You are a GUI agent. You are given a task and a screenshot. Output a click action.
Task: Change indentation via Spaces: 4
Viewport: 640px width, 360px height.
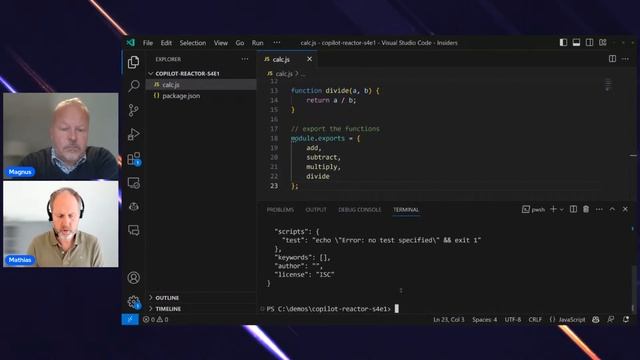pos(484,320)
